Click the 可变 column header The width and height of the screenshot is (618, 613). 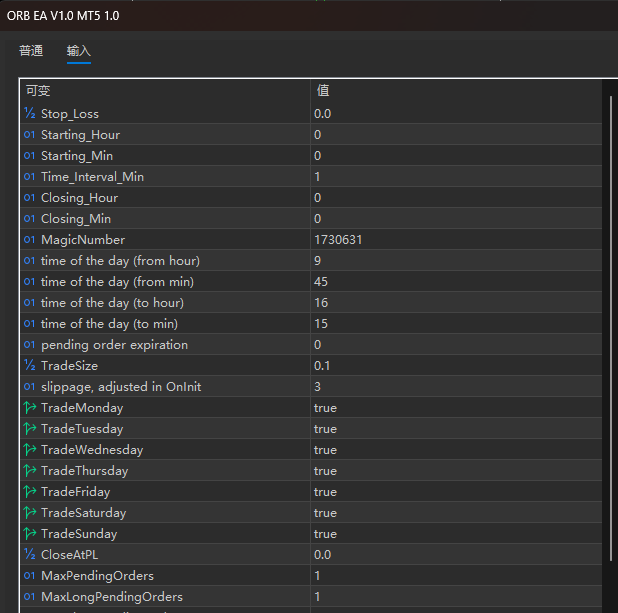(x=165, y=91)
